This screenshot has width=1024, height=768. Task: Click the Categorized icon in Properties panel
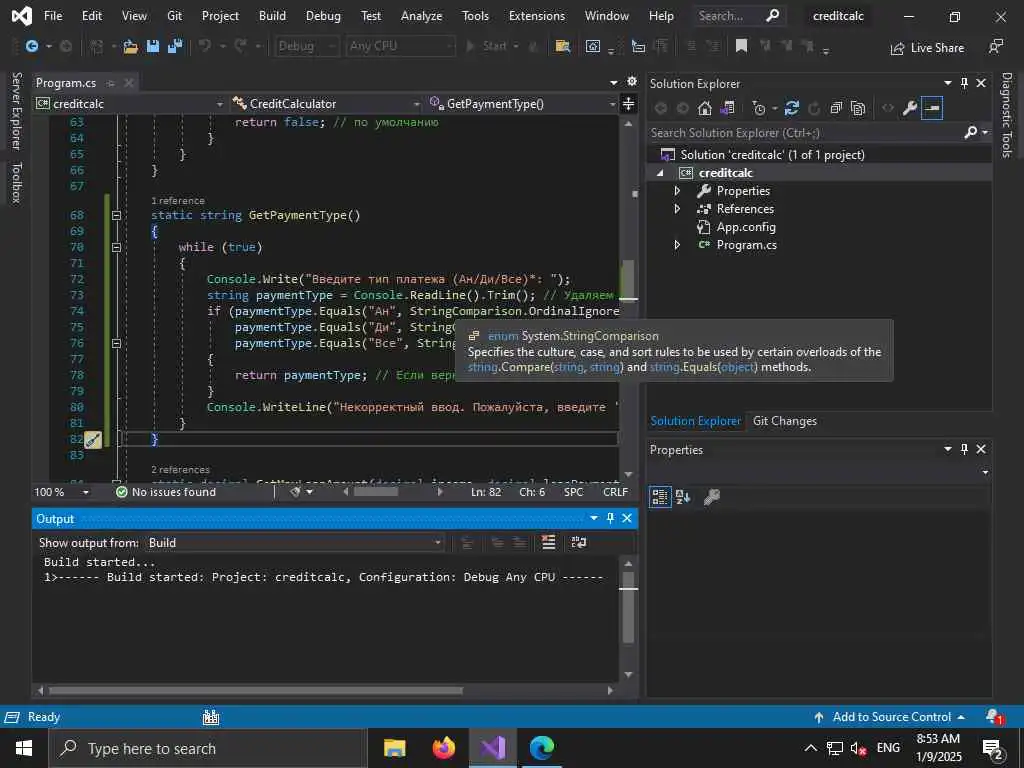660,497
